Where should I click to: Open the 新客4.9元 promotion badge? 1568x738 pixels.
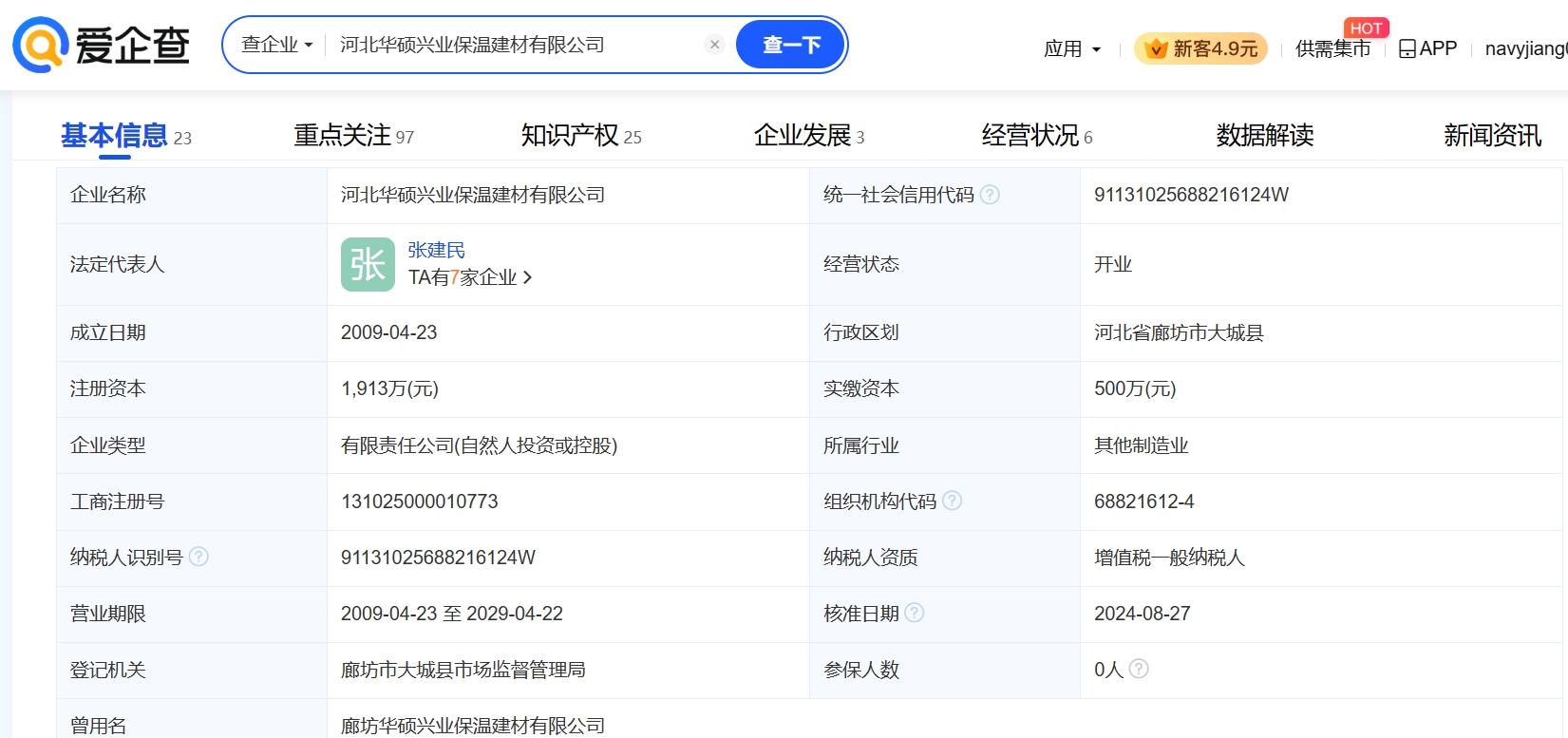coord(1201,48)
